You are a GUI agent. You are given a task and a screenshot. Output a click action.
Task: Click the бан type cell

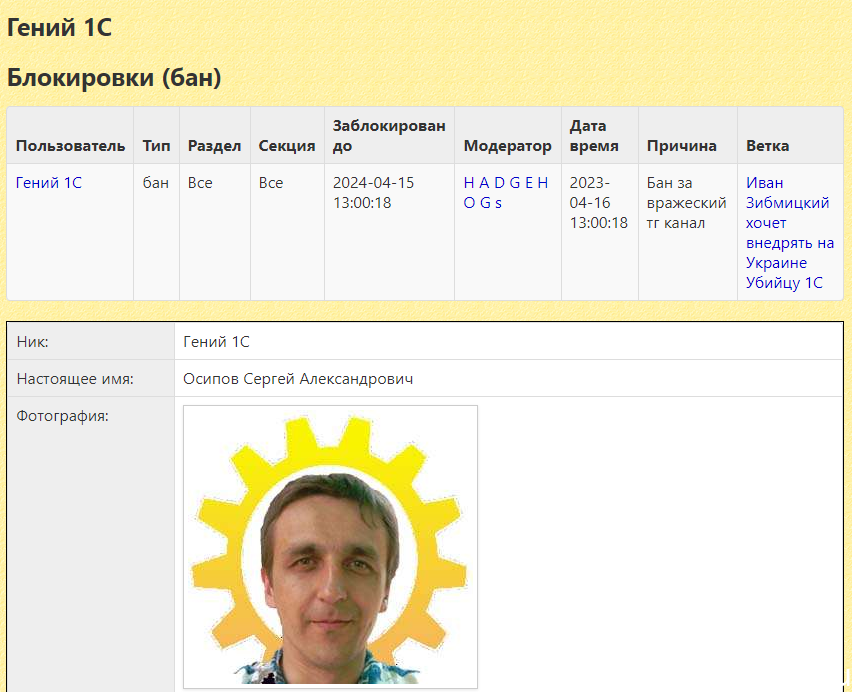[x=156, y=183]
